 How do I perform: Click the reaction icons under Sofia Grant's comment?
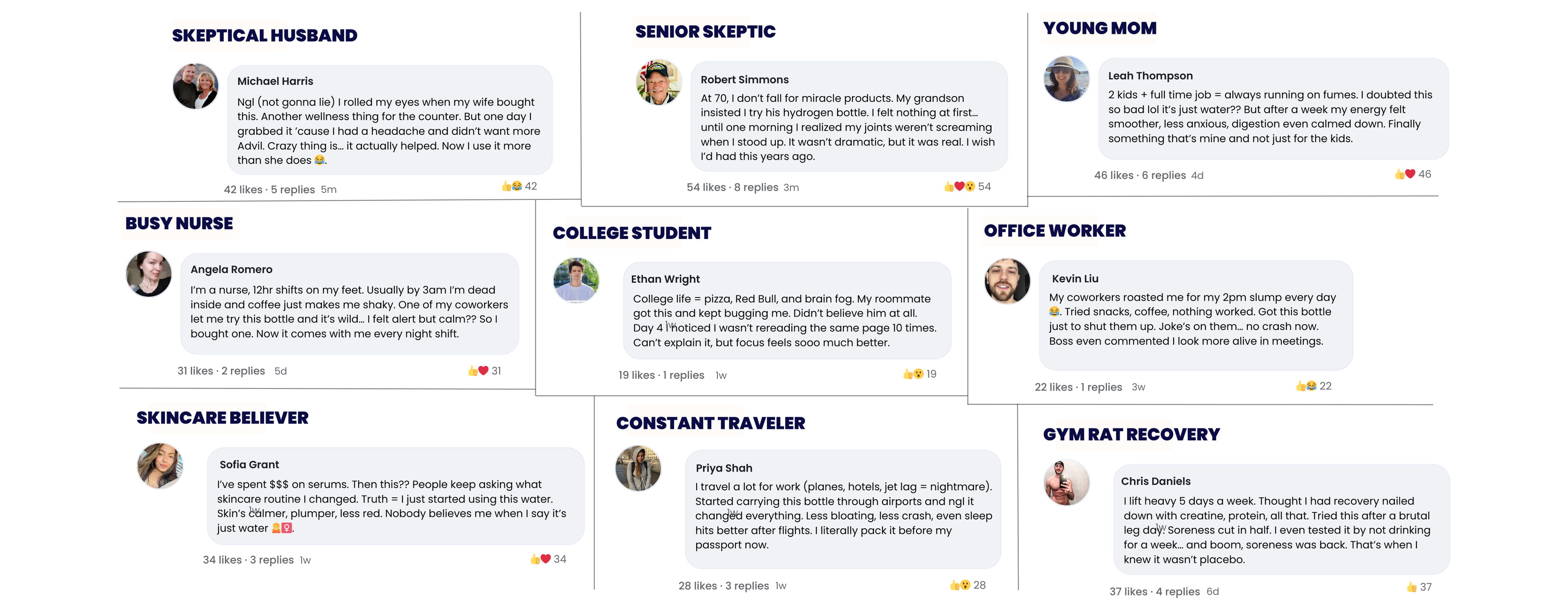[x=540, y=559]
